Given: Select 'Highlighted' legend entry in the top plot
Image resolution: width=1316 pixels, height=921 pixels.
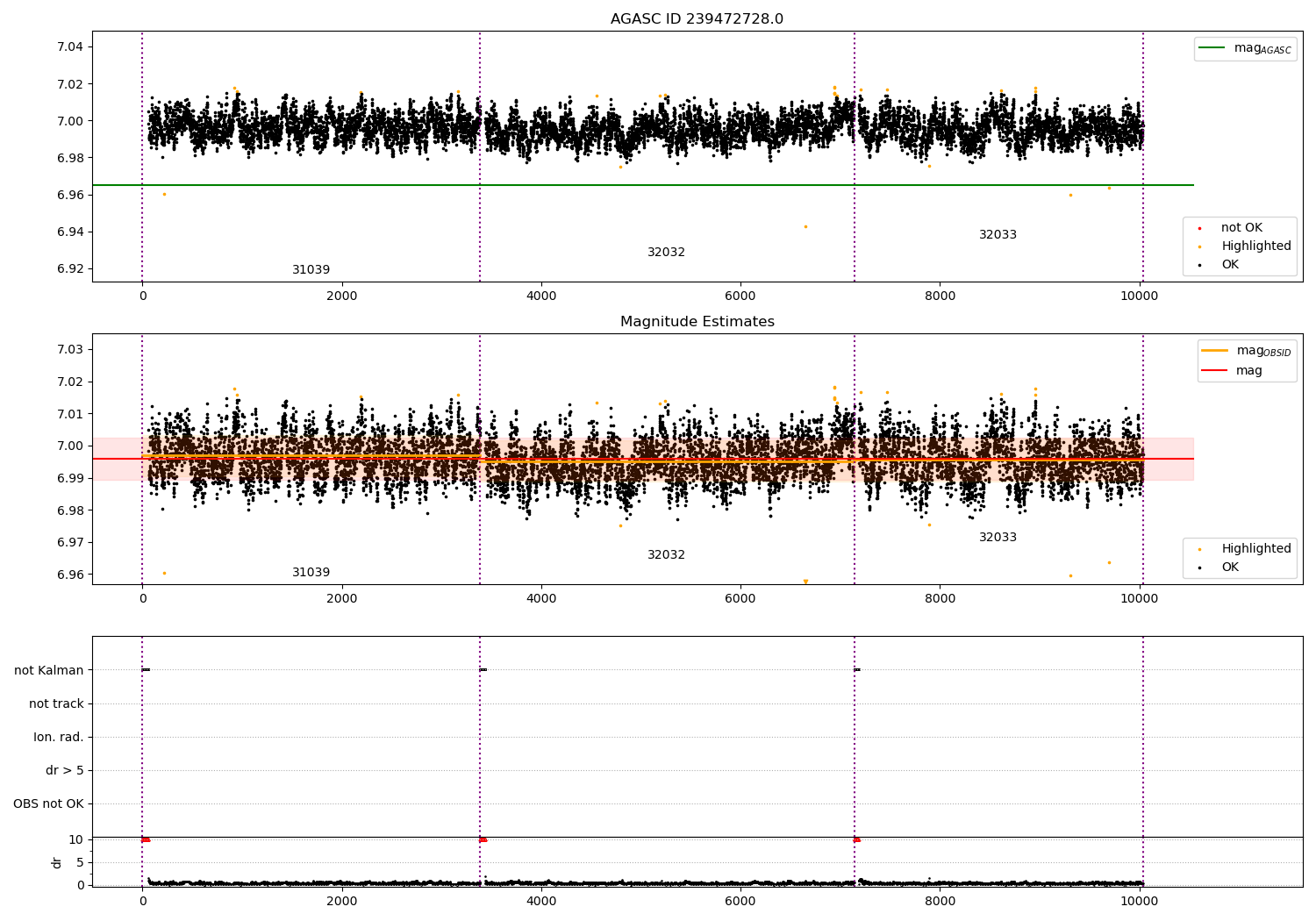Looking at the screenshot, I should pyautogui.click(x=1255, y=246).
